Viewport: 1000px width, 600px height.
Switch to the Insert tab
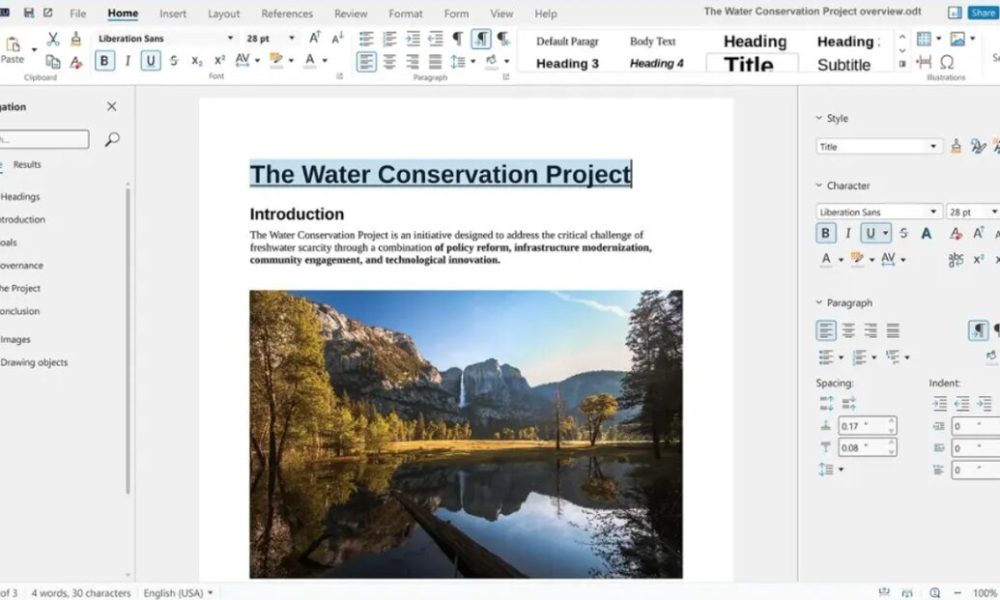coord(172,13)
